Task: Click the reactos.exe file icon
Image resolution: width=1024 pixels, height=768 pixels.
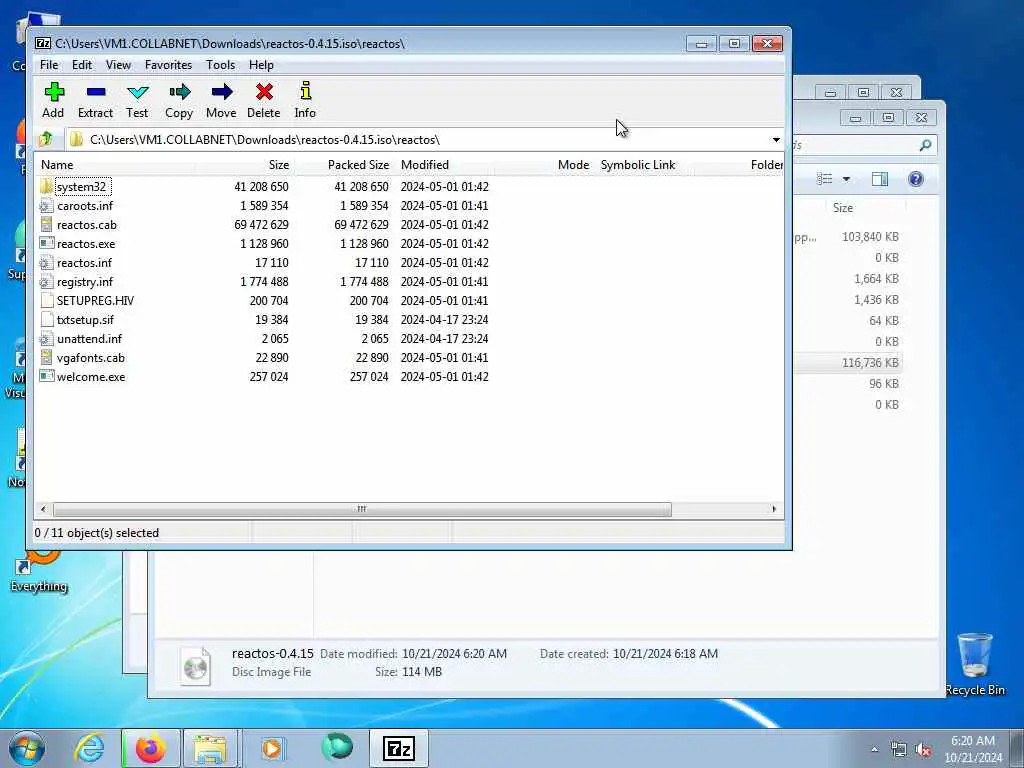Action: (46, 244)
